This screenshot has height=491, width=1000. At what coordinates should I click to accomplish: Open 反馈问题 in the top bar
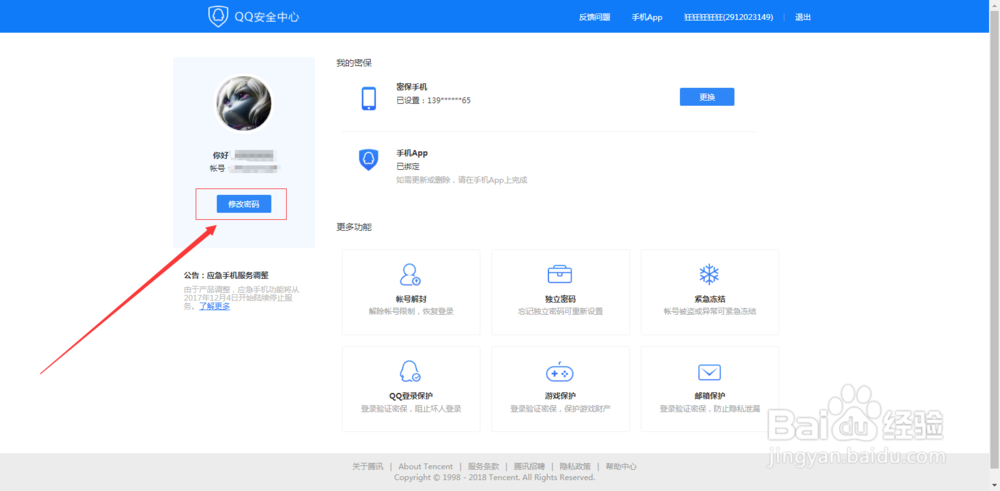coord(594,17)
